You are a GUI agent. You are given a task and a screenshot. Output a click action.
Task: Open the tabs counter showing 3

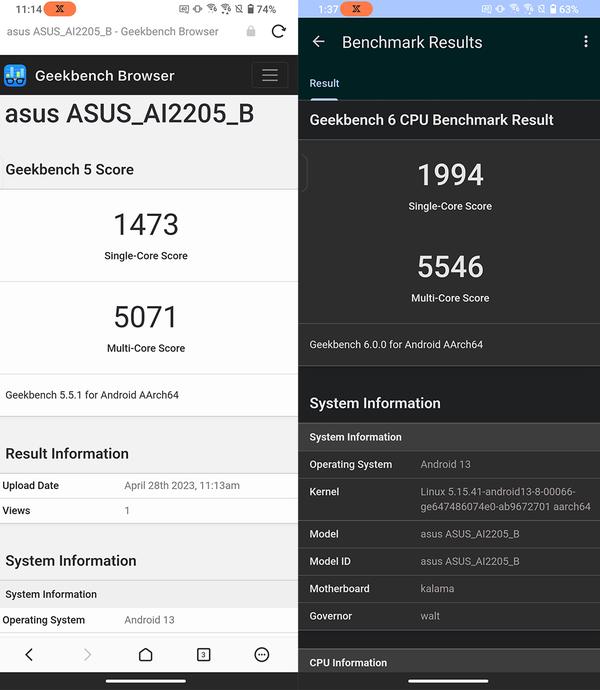(x=203, y=654)
